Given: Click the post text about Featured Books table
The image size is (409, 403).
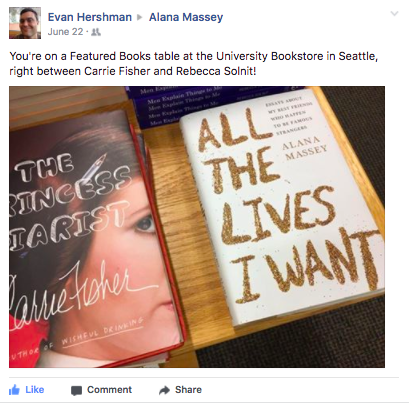Looking at the screenshot, I should point(194,63).
